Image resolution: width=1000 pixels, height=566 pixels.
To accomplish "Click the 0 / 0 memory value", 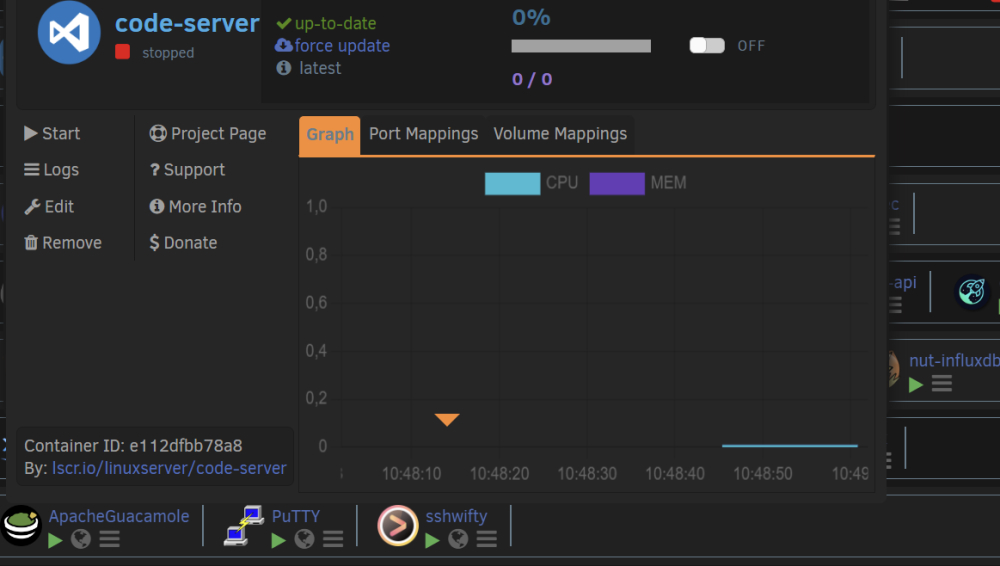I will click(532, 79).
